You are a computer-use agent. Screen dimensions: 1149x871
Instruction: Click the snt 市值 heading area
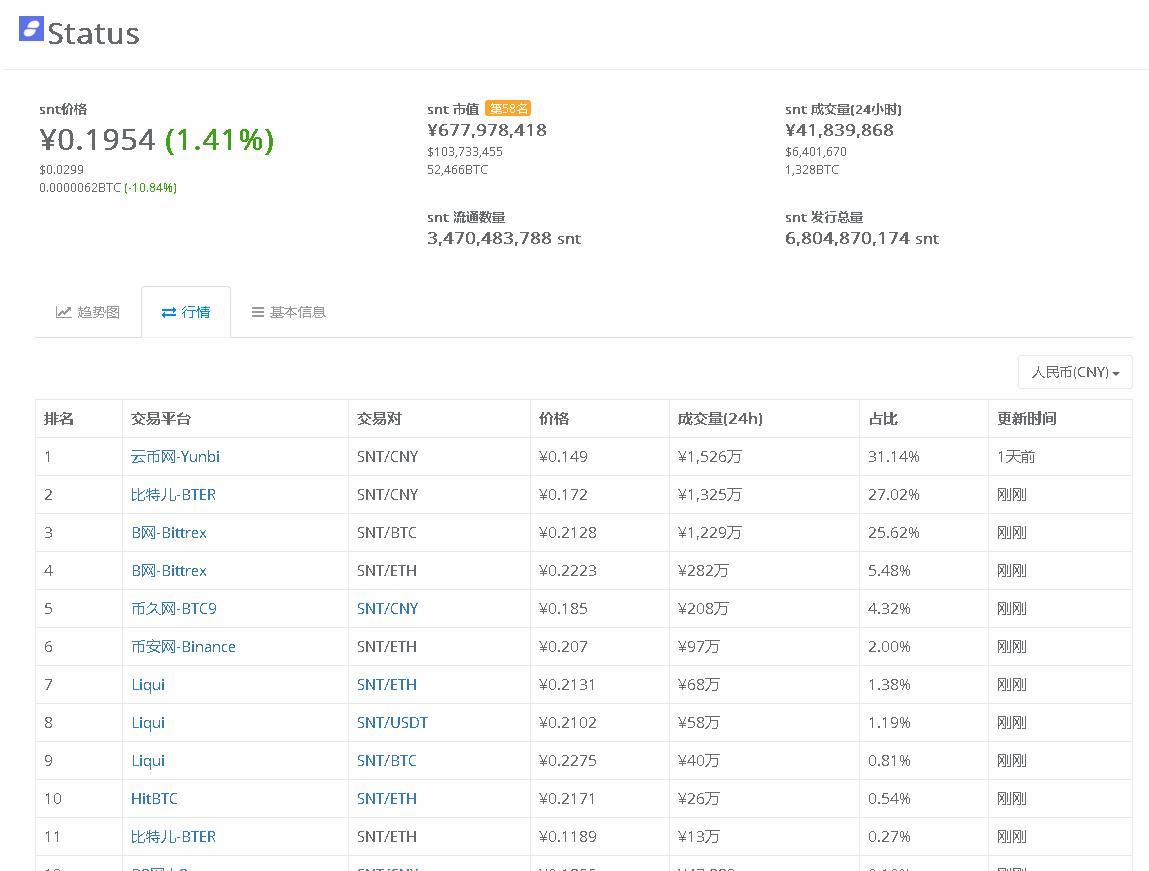tap(453, 108)
